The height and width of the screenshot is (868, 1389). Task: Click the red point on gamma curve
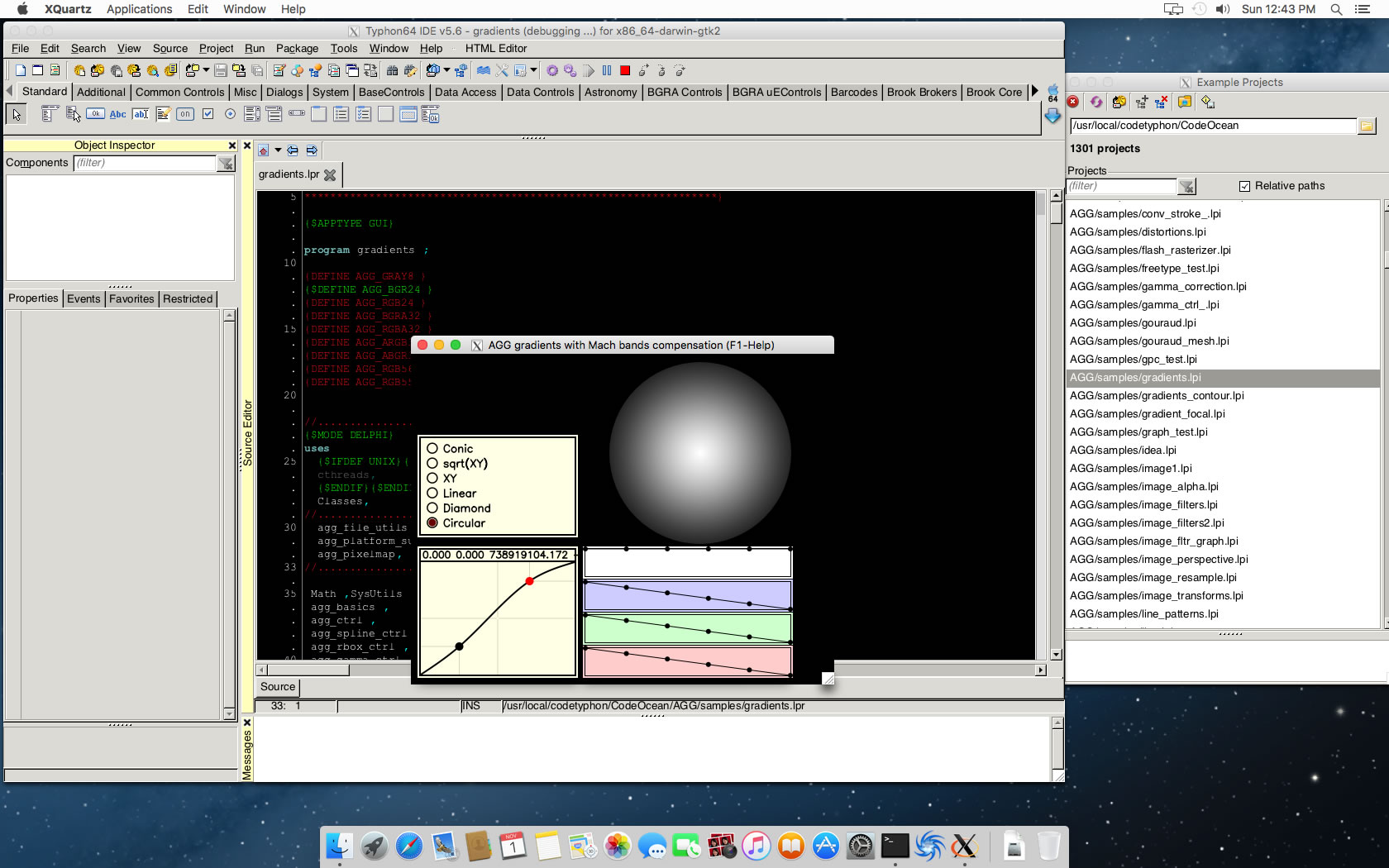pos(529,581)
